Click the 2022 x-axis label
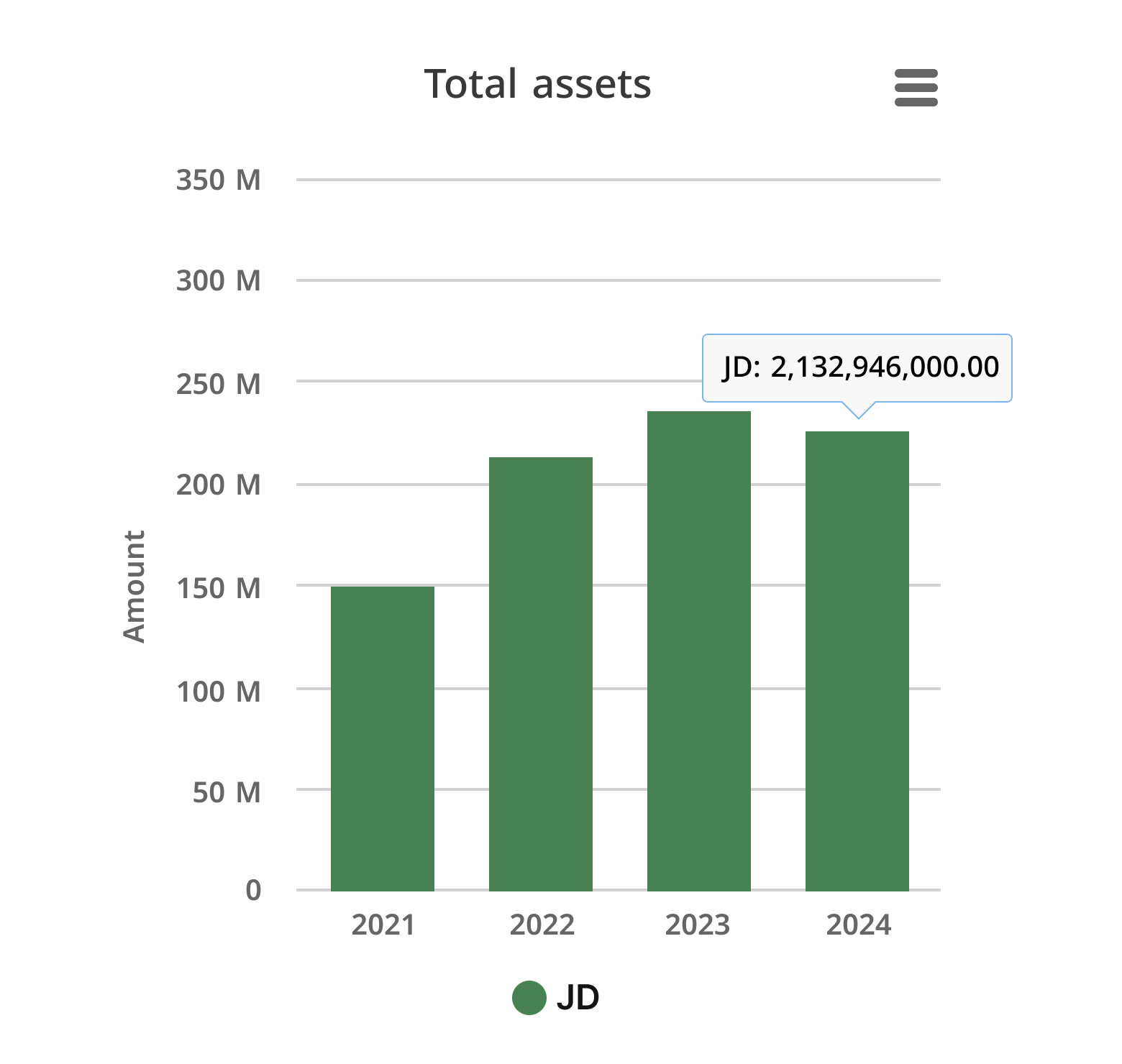Screen dimensions: 1122x1064 tap(541, 926)
